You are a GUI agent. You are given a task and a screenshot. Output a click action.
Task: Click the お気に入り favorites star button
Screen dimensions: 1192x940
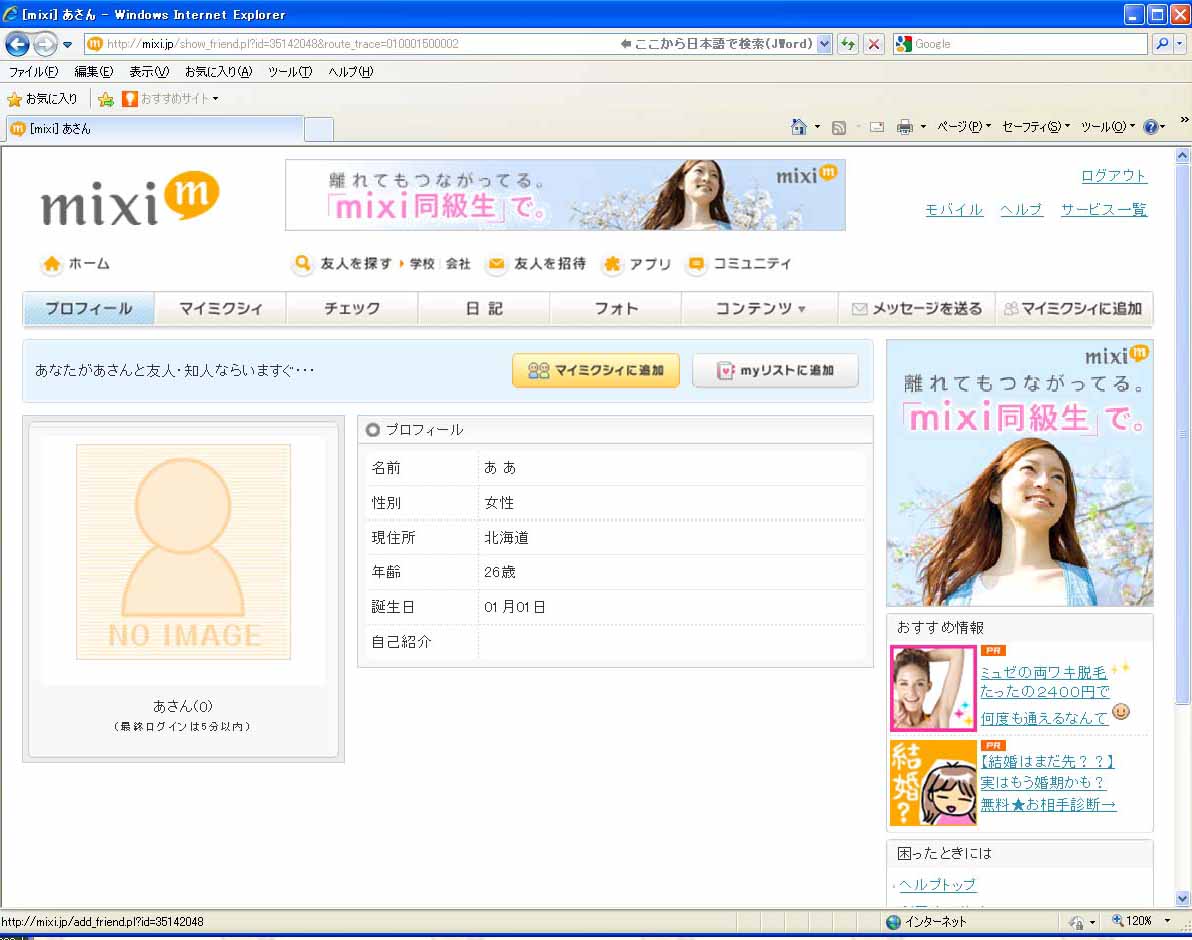[x=43, y=99]
